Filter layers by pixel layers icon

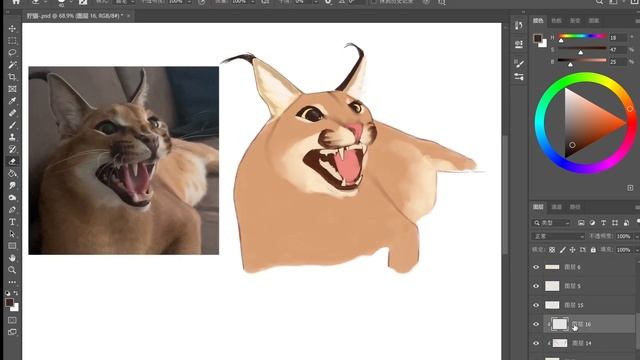(x=581, y=223)
